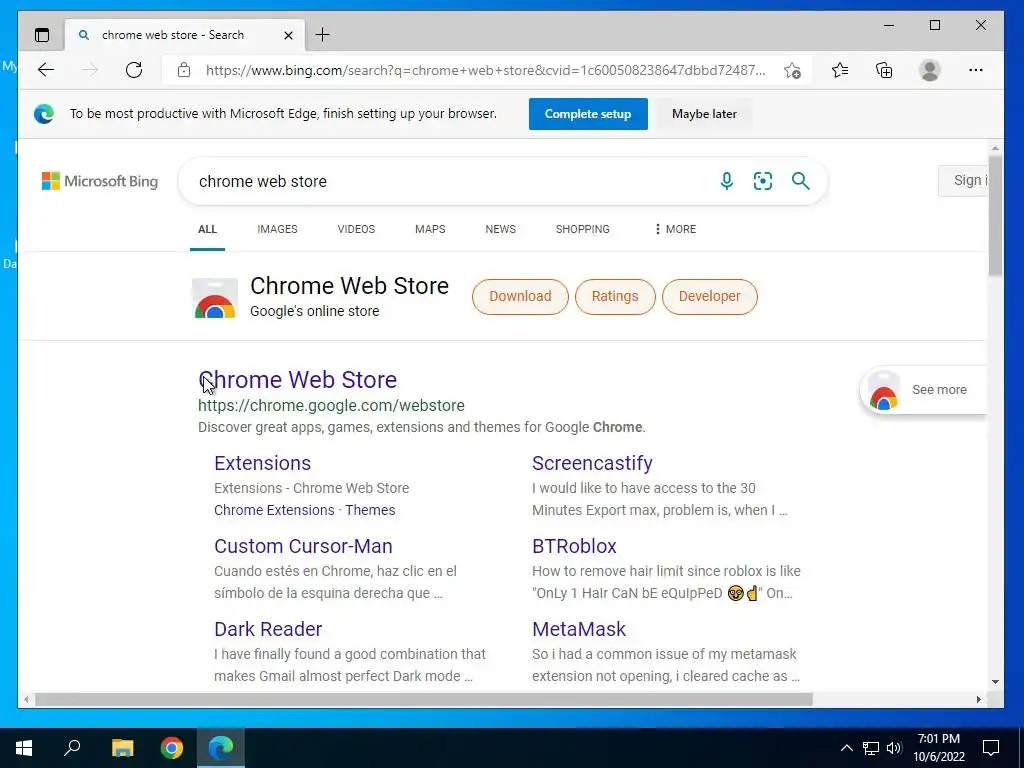Click the vertical scrollbar thumb
Viewport: 1024px width, 768px height.
coord(995,216)
